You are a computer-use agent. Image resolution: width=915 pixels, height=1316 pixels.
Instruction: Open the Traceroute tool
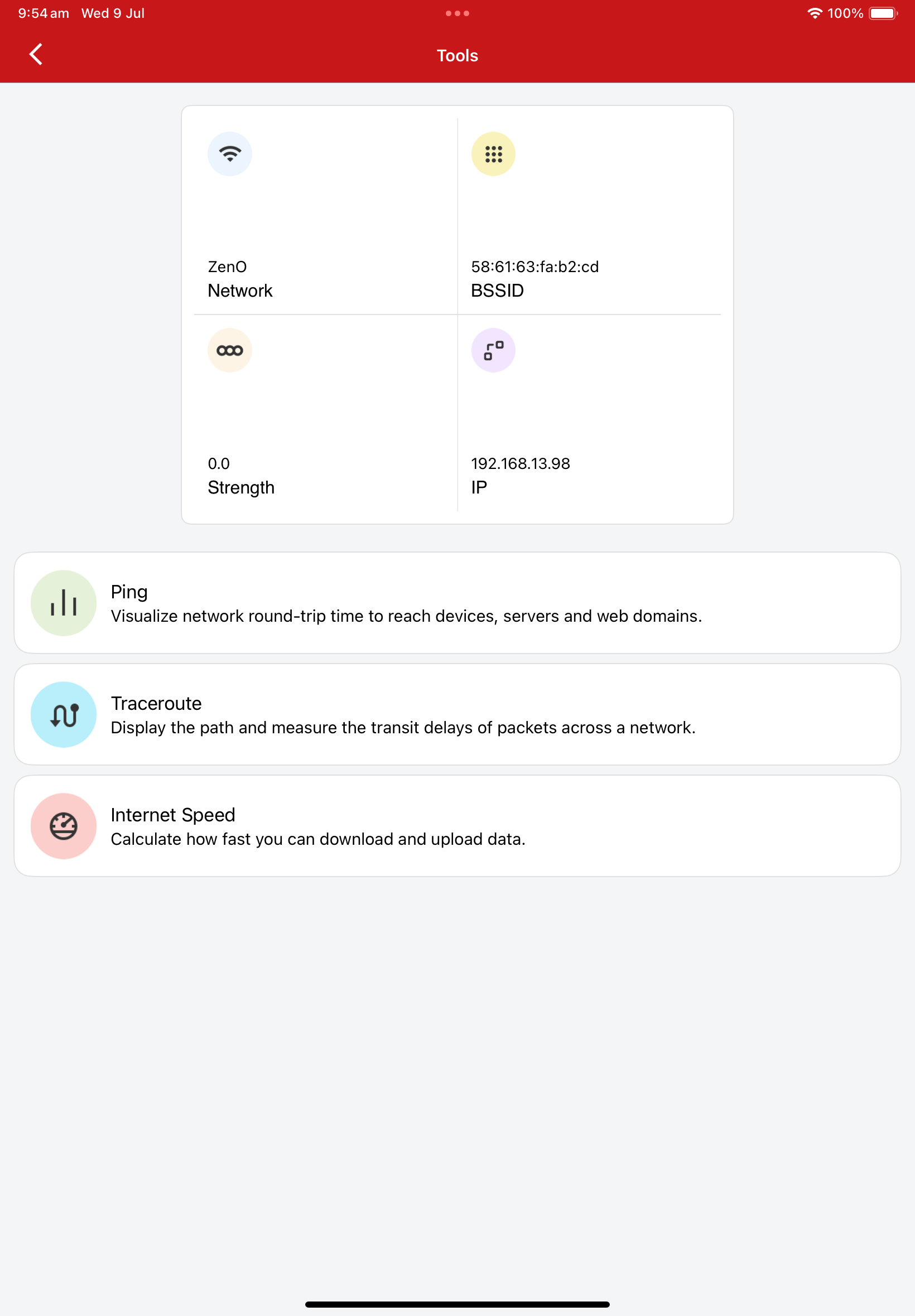pyautogui.click(x=458, y=714)
